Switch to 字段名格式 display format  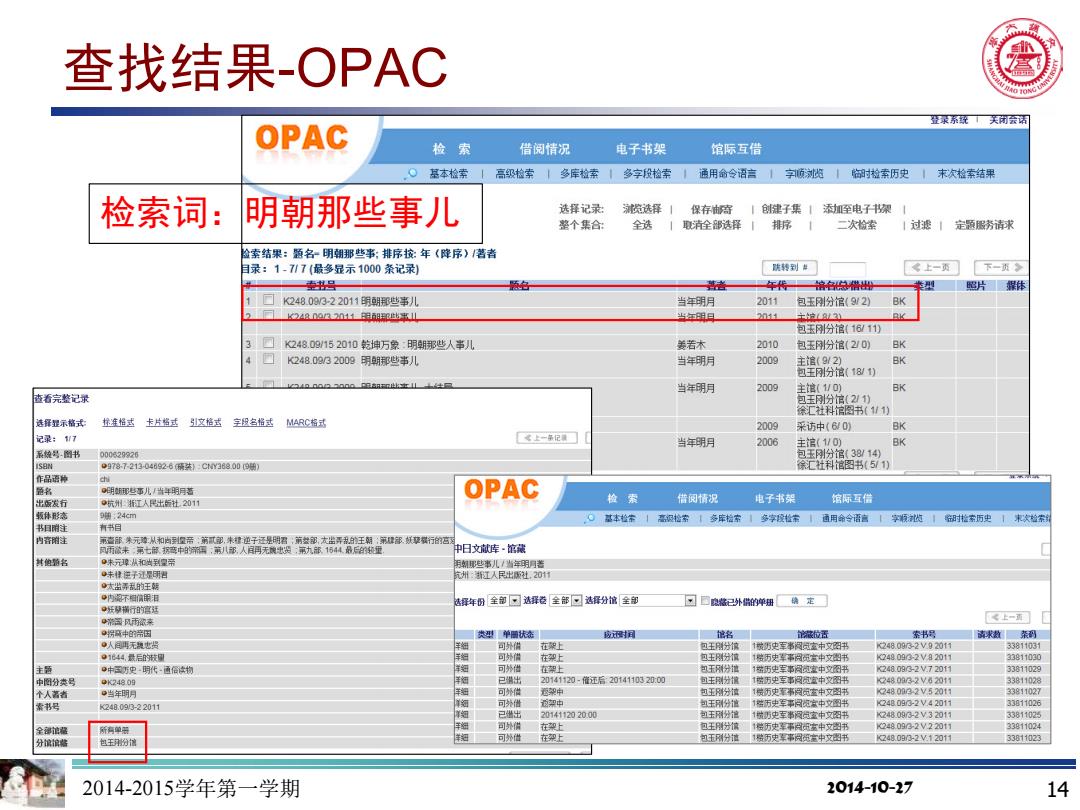253,422
